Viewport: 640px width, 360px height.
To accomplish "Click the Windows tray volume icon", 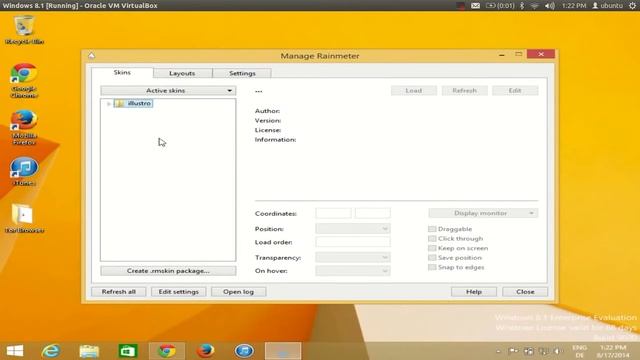I will [557, 351].
